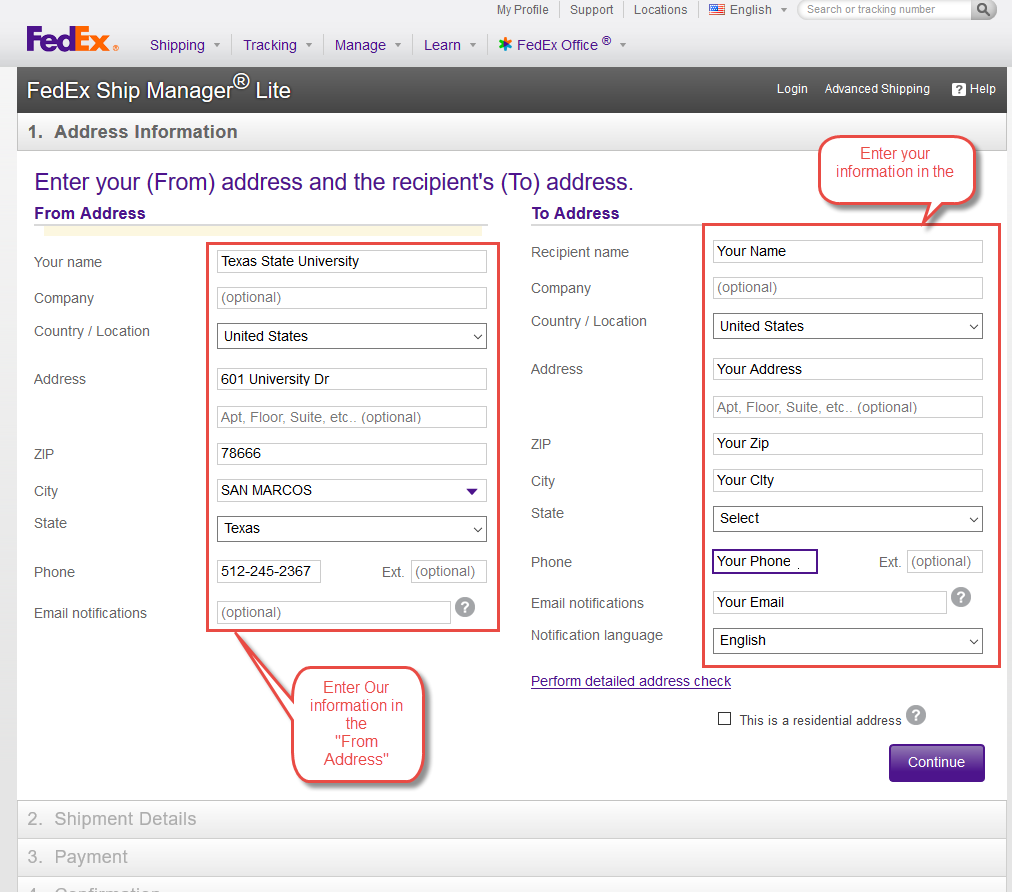Click the Recipient name input field
This screenshot has height=892, width=1012.
848,251
